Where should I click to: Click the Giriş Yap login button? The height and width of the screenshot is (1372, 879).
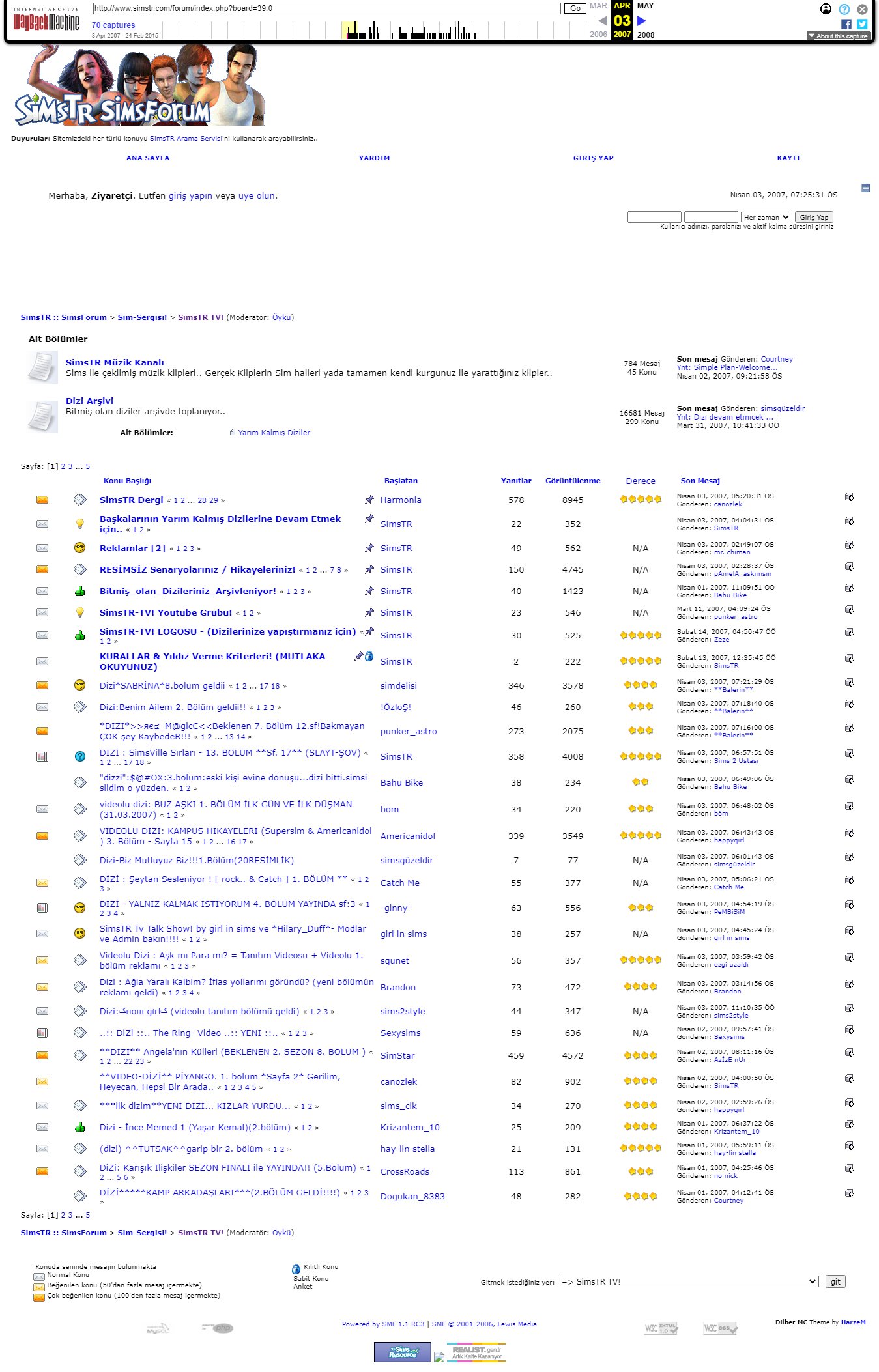click(814, 217)
